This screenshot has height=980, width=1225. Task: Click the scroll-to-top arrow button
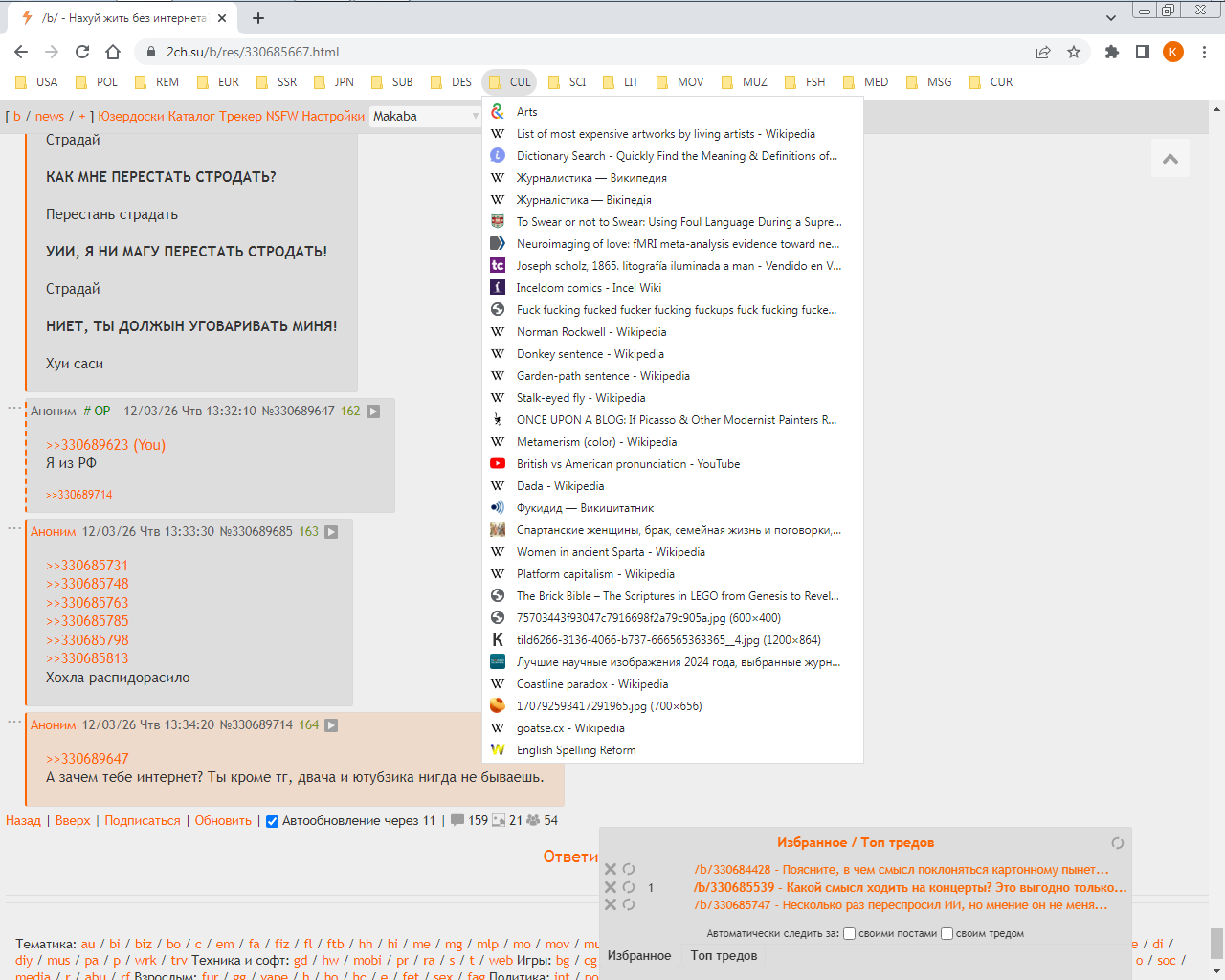pyautogui.click(x=1169, y=159)
